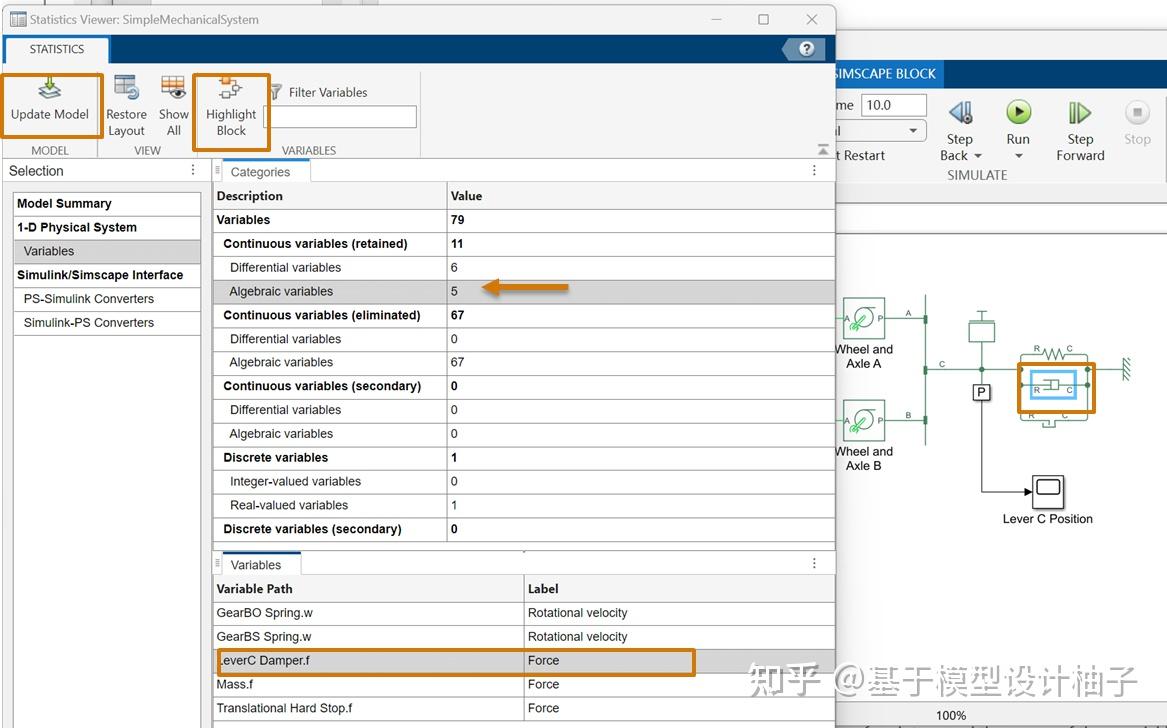
Task: Select the Categories tab
Action: 262,171
